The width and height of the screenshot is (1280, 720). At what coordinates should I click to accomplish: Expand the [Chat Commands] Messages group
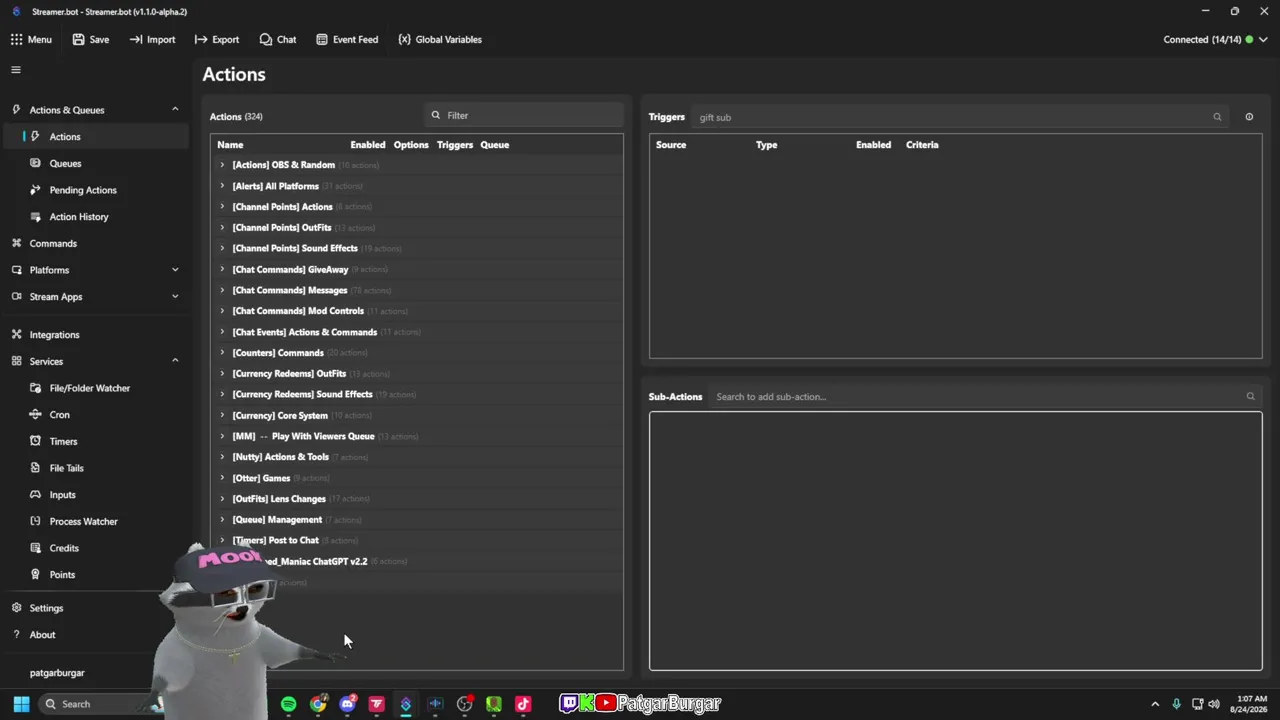coord(222,290)
